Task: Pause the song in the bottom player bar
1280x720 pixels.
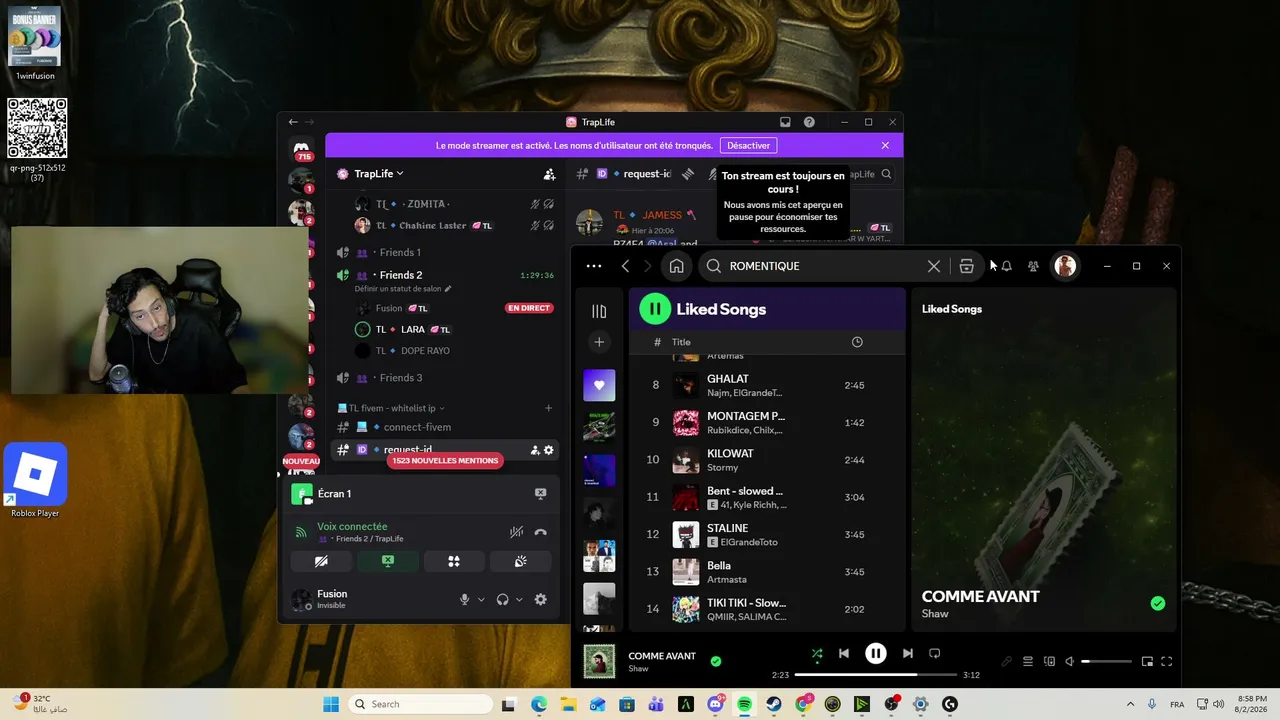Action: 875,654
